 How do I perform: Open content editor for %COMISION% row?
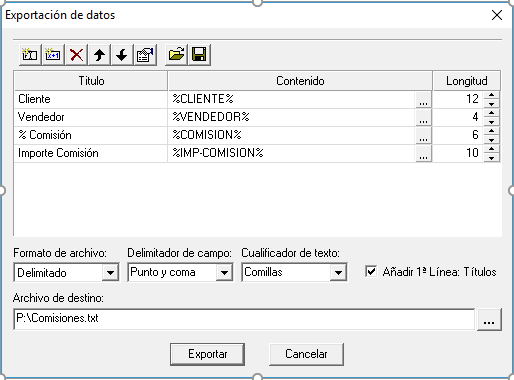424,135
